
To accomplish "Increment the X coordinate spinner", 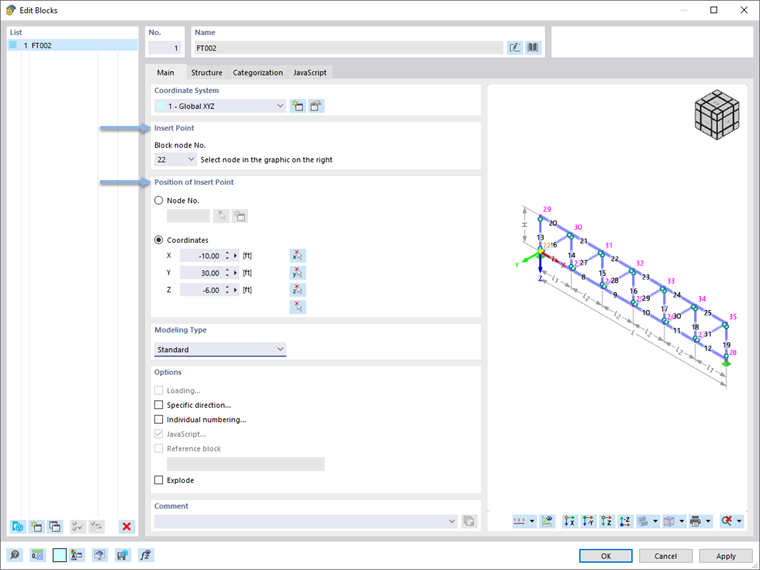I will (227, 253).
